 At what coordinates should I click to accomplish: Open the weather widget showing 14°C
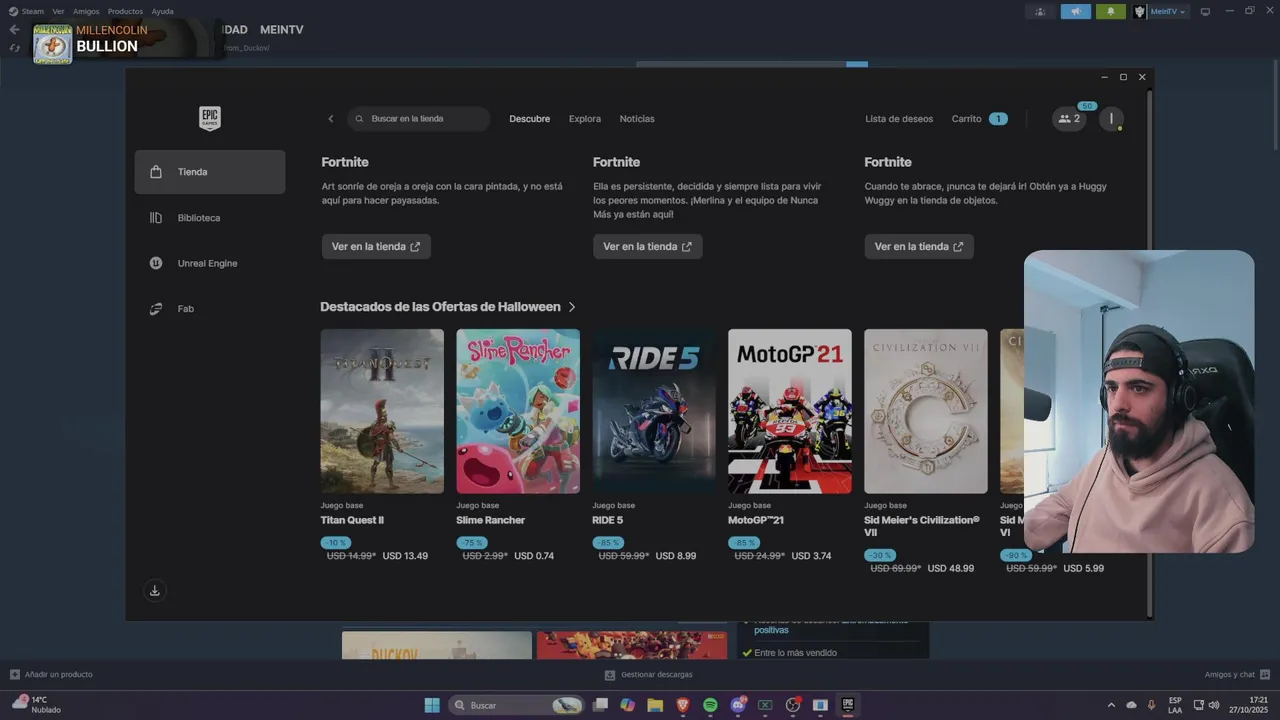pos(37,705)
